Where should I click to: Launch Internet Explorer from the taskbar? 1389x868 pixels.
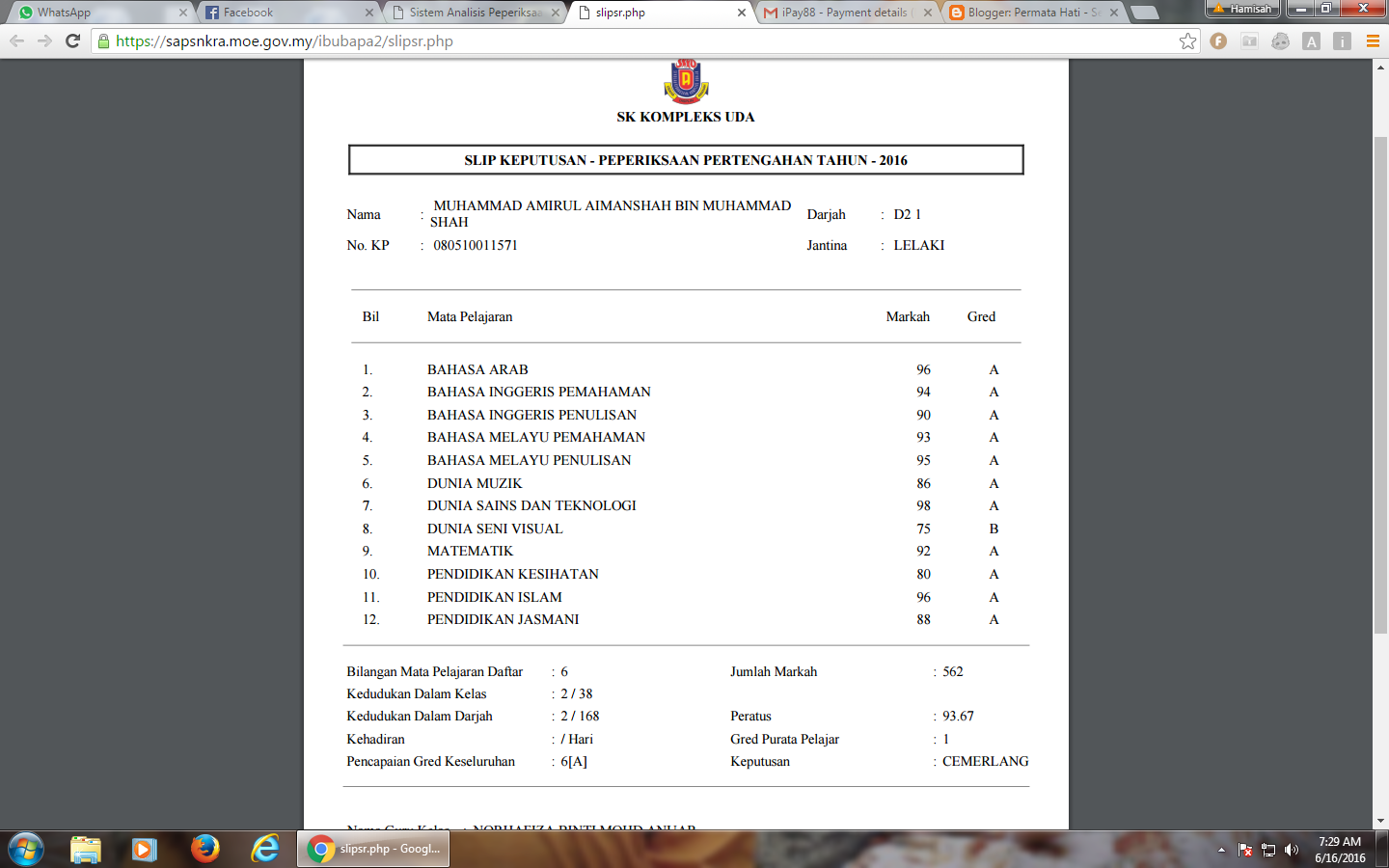click(x=264, y=850)
